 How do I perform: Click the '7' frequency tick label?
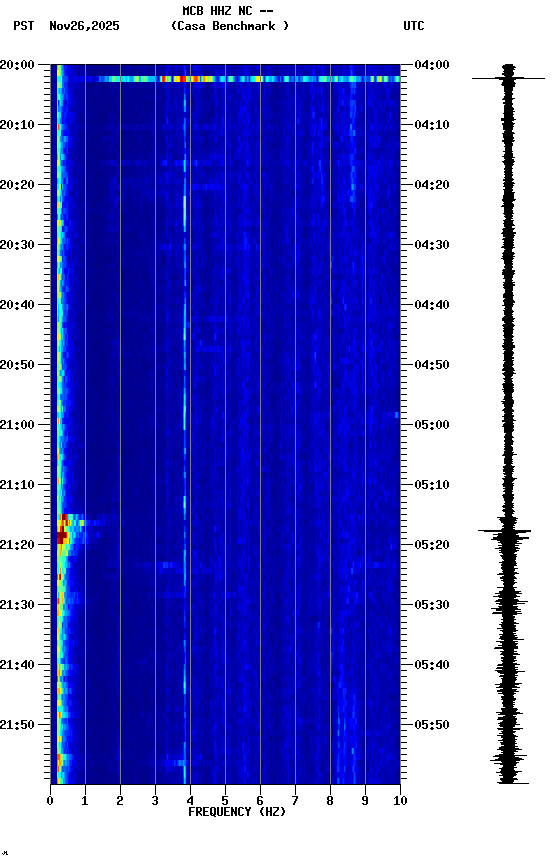click(295, 801)
